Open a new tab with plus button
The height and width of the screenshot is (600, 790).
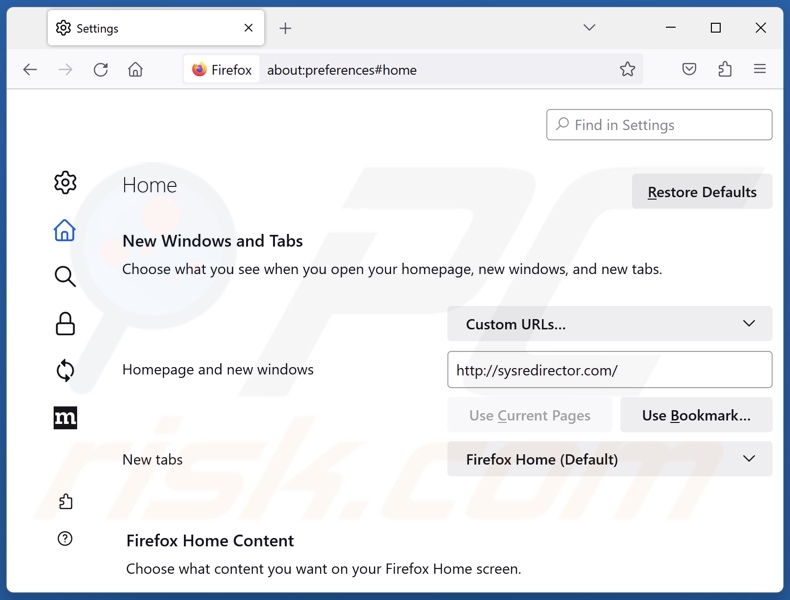285,28
